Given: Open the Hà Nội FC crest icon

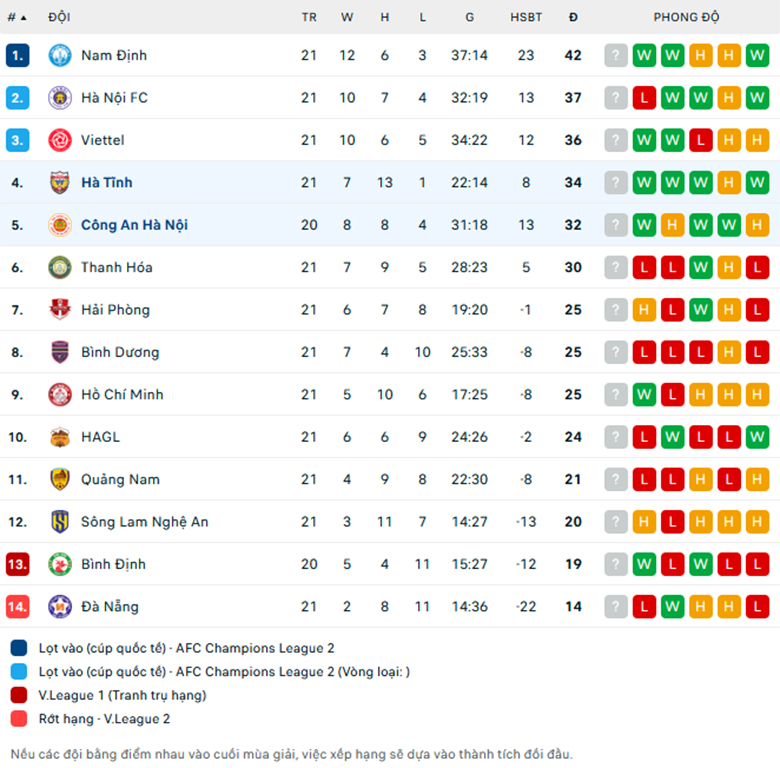Looking at the screenshot, I should (x=60, y=97).
